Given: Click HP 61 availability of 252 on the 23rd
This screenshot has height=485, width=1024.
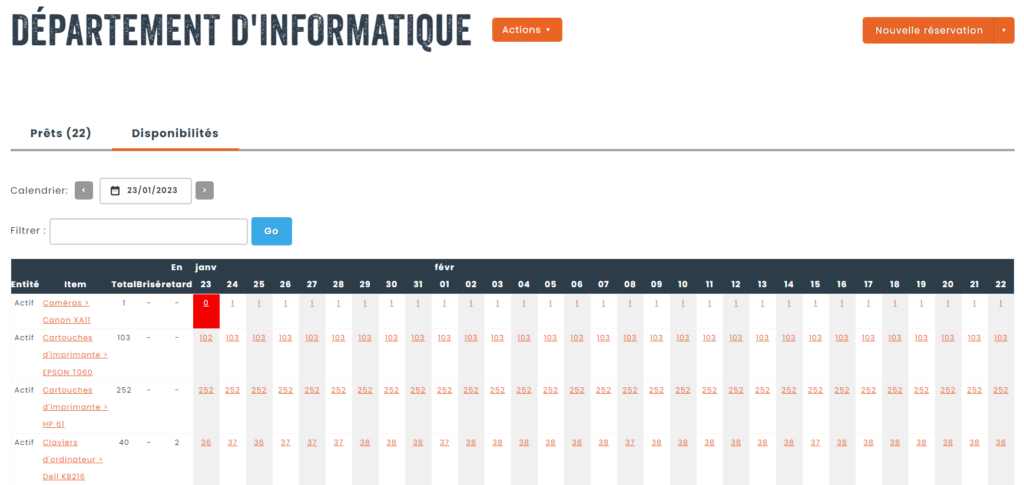Looking at the screenshot, I should 206,390.
